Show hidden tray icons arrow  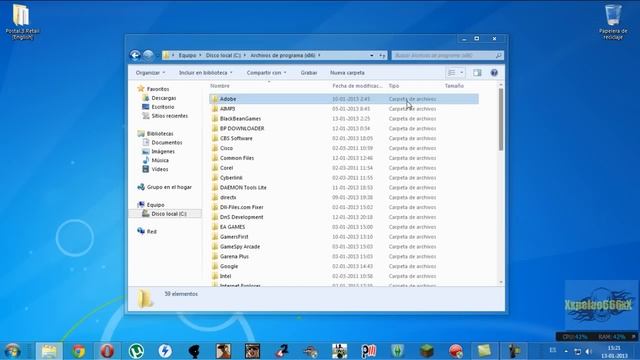[x=566, y=351]
